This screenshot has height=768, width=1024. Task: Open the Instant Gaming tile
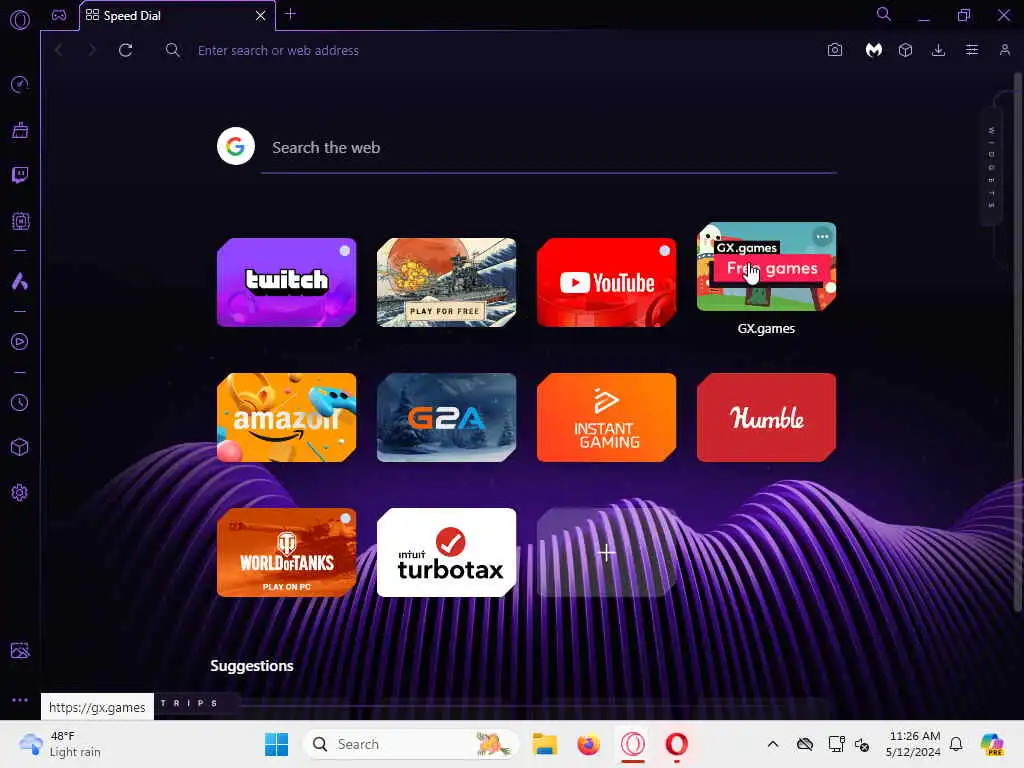(x=607, y=417)
